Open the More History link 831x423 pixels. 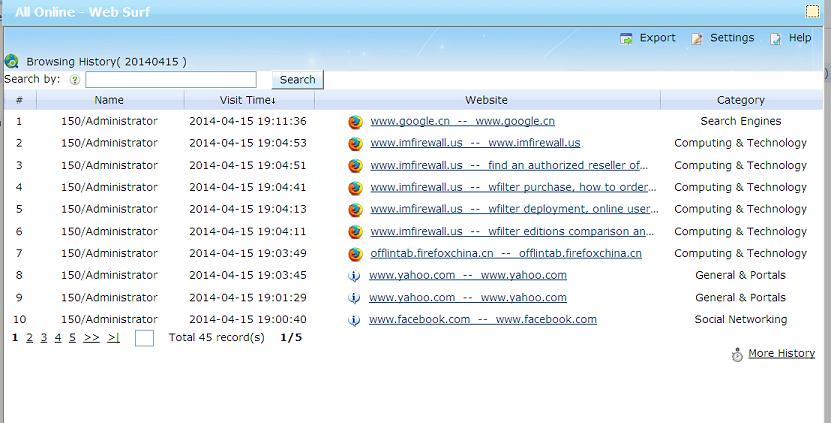click(781, 354)
